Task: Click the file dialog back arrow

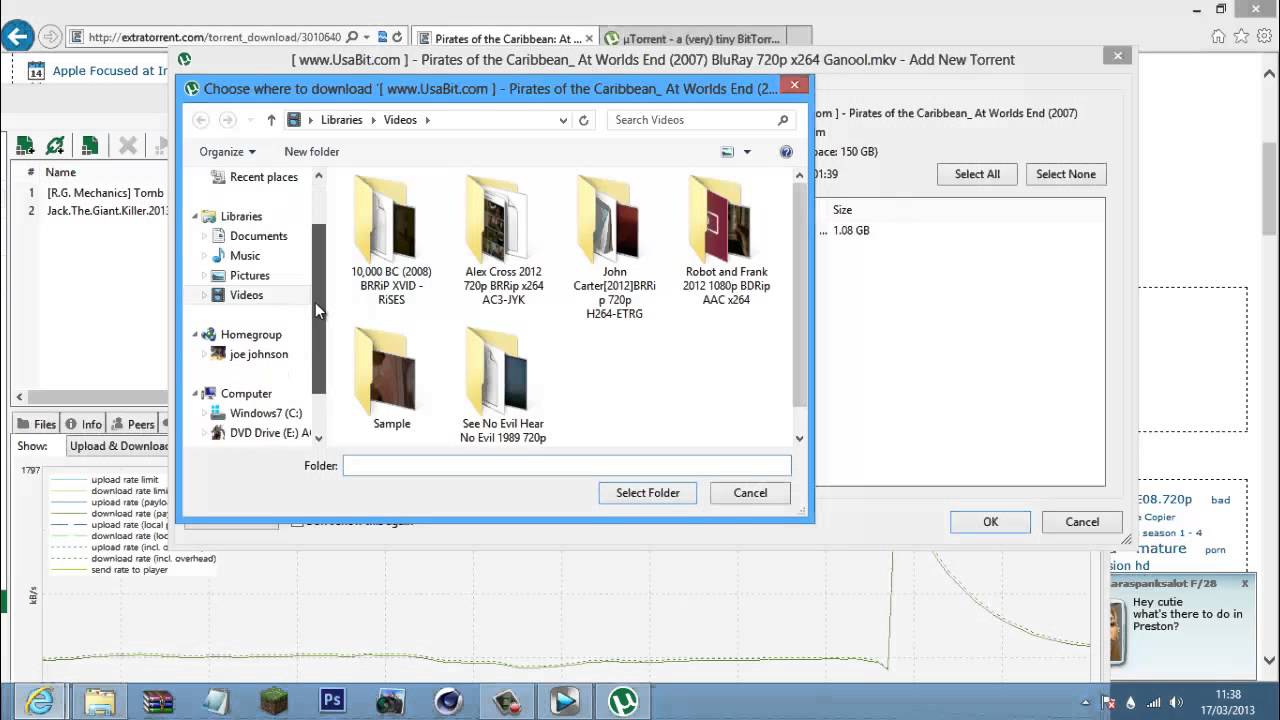Action: 200,120
